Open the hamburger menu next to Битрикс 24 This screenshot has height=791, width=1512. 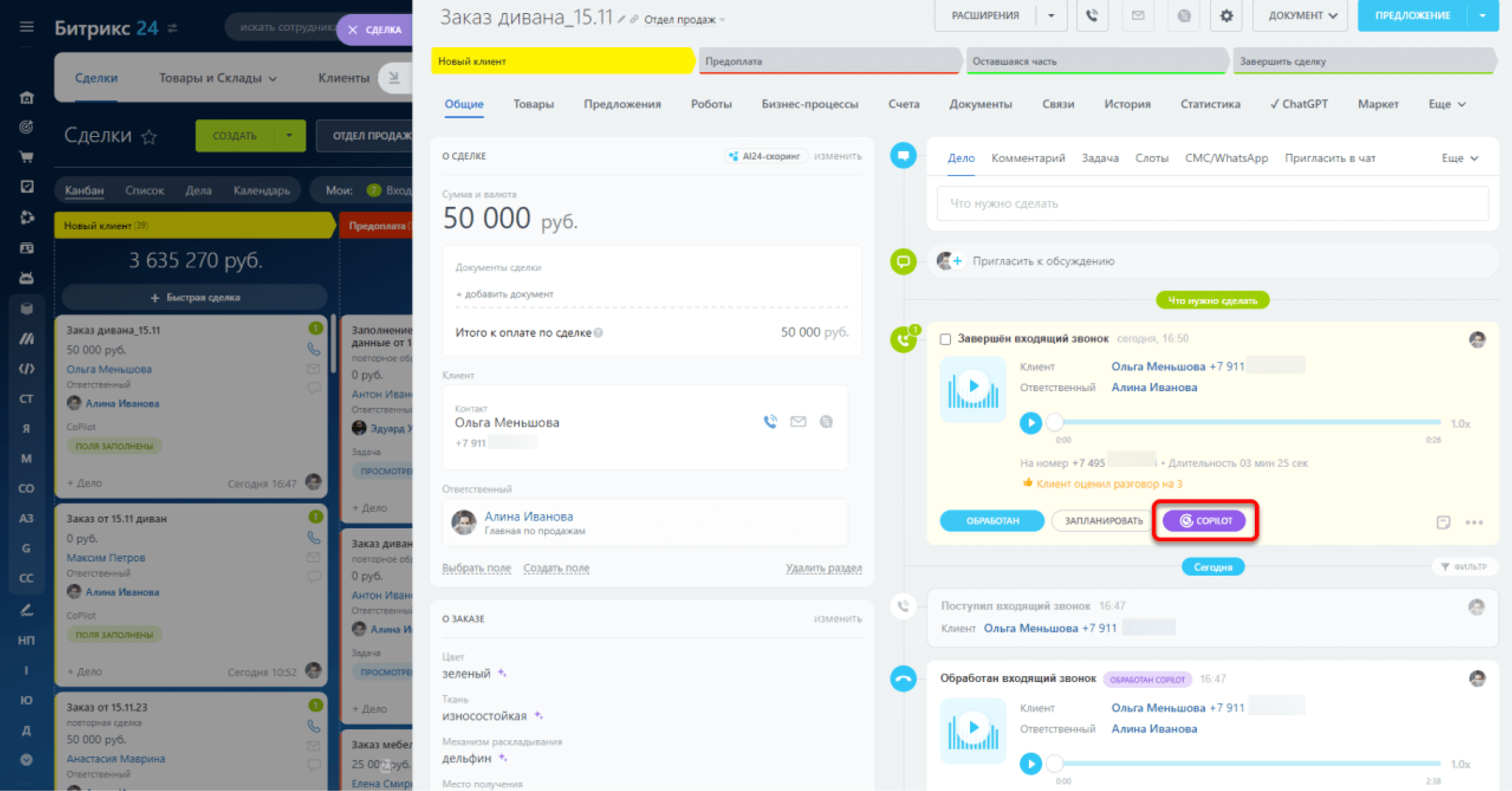point(26,27)
